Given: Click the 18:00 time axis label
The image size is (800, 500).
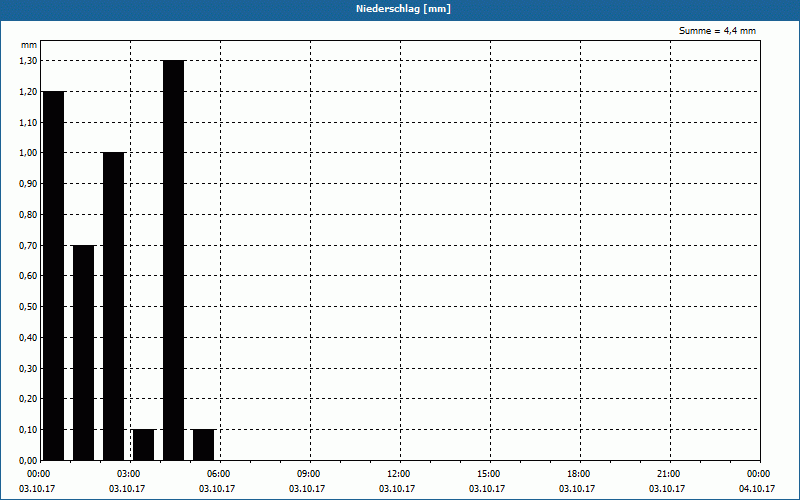Looking at the screenshot, I should tap(579, 474).
